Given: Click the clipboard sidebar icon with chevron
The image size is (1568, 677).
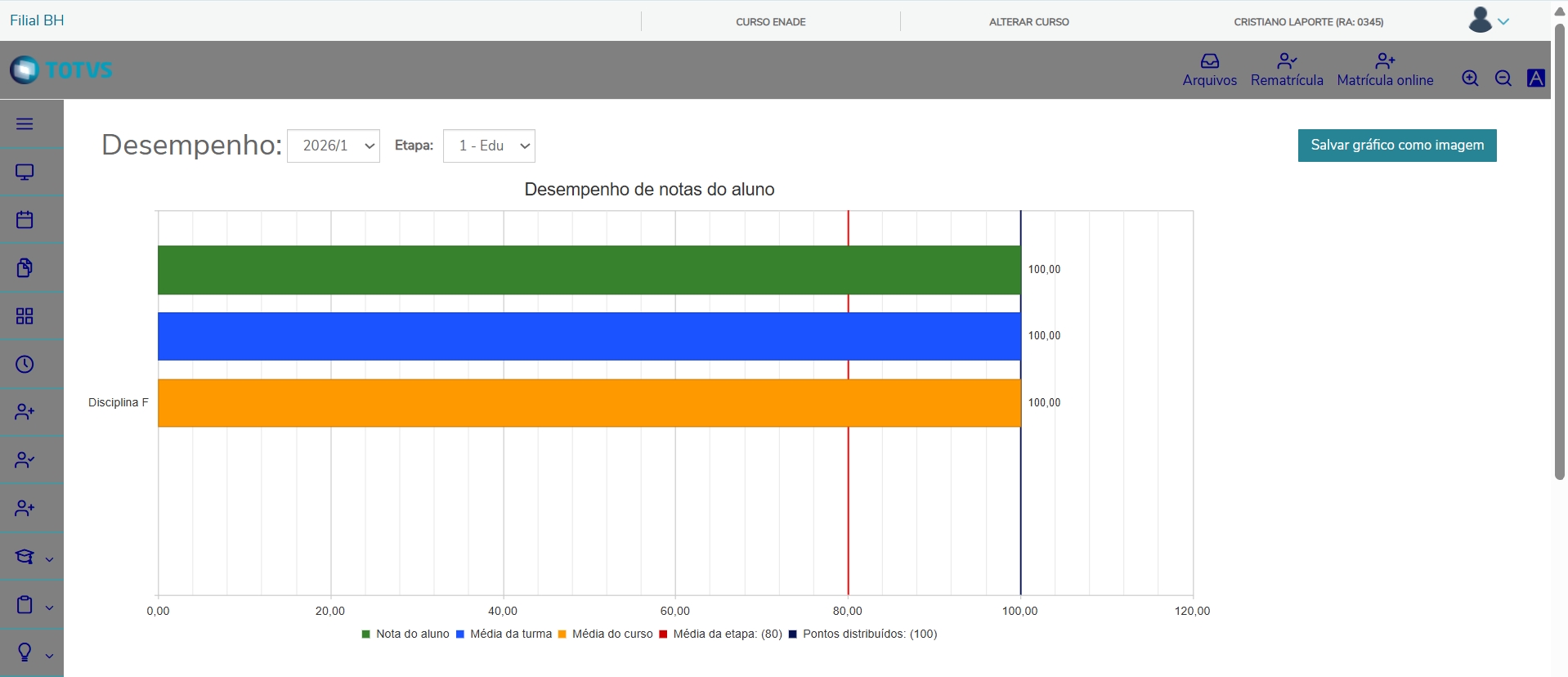Looking at the screenshot, I should click(25, 604).
